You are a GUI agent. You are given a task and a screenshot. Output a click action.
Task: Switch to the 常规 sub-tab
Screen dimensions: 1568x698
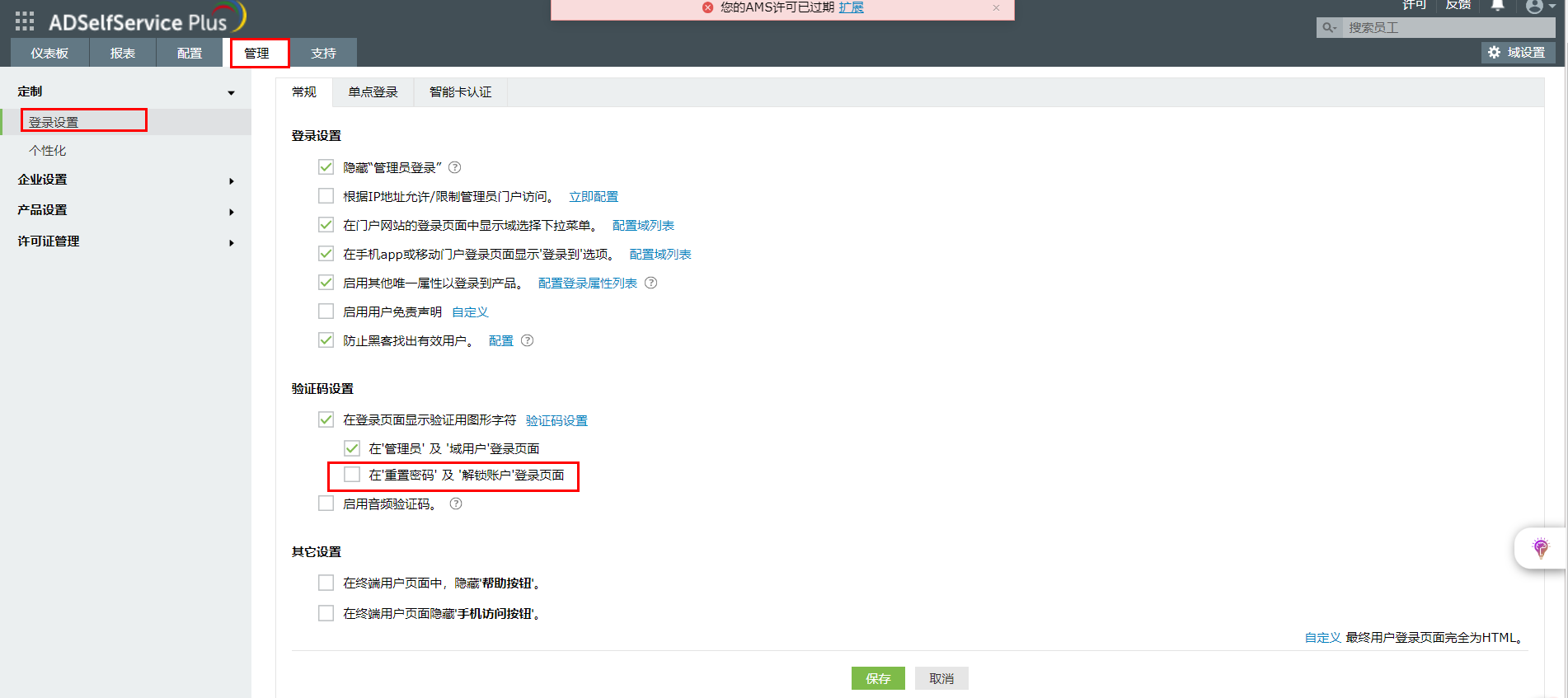point(304,92)
